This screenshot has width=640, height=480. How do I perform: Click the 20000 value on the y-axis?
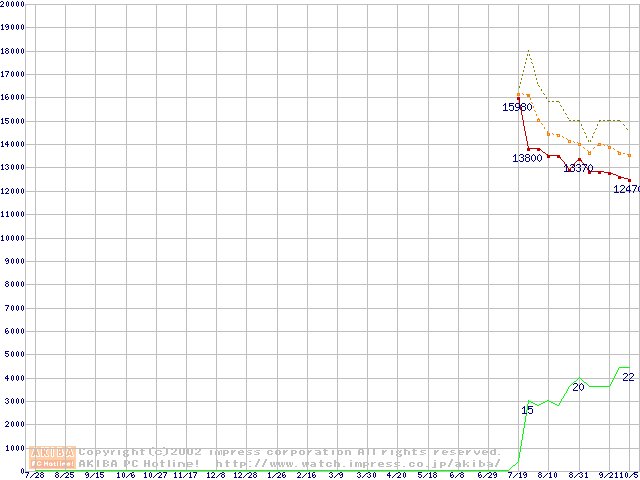(x=12, y=4)
